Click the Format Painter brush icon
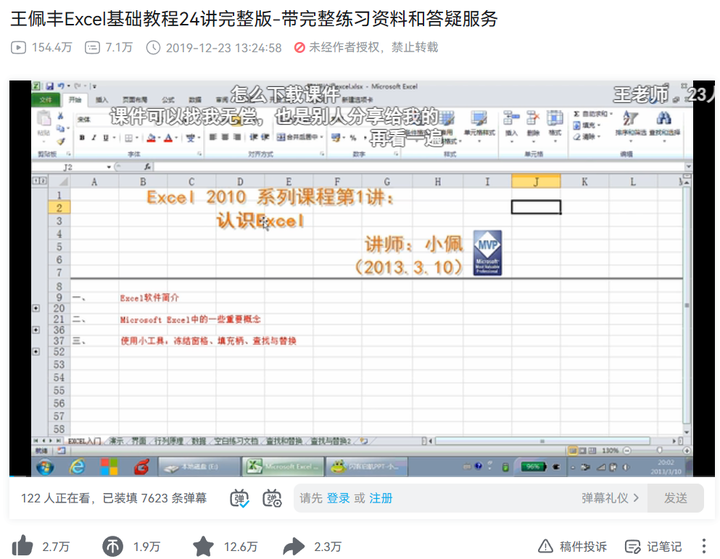720x559 pixels. click(60, 141)
